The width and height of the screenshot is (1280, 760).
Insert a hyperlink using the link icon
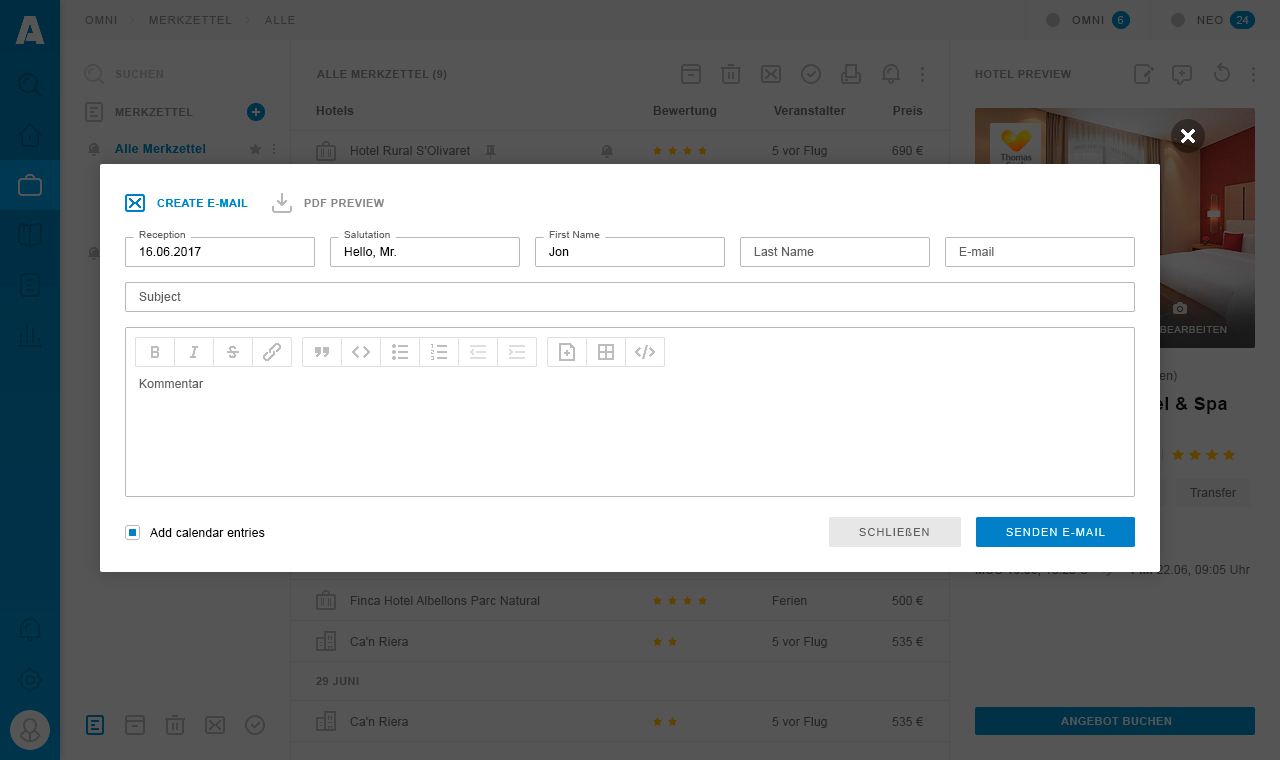click(272, 352)
